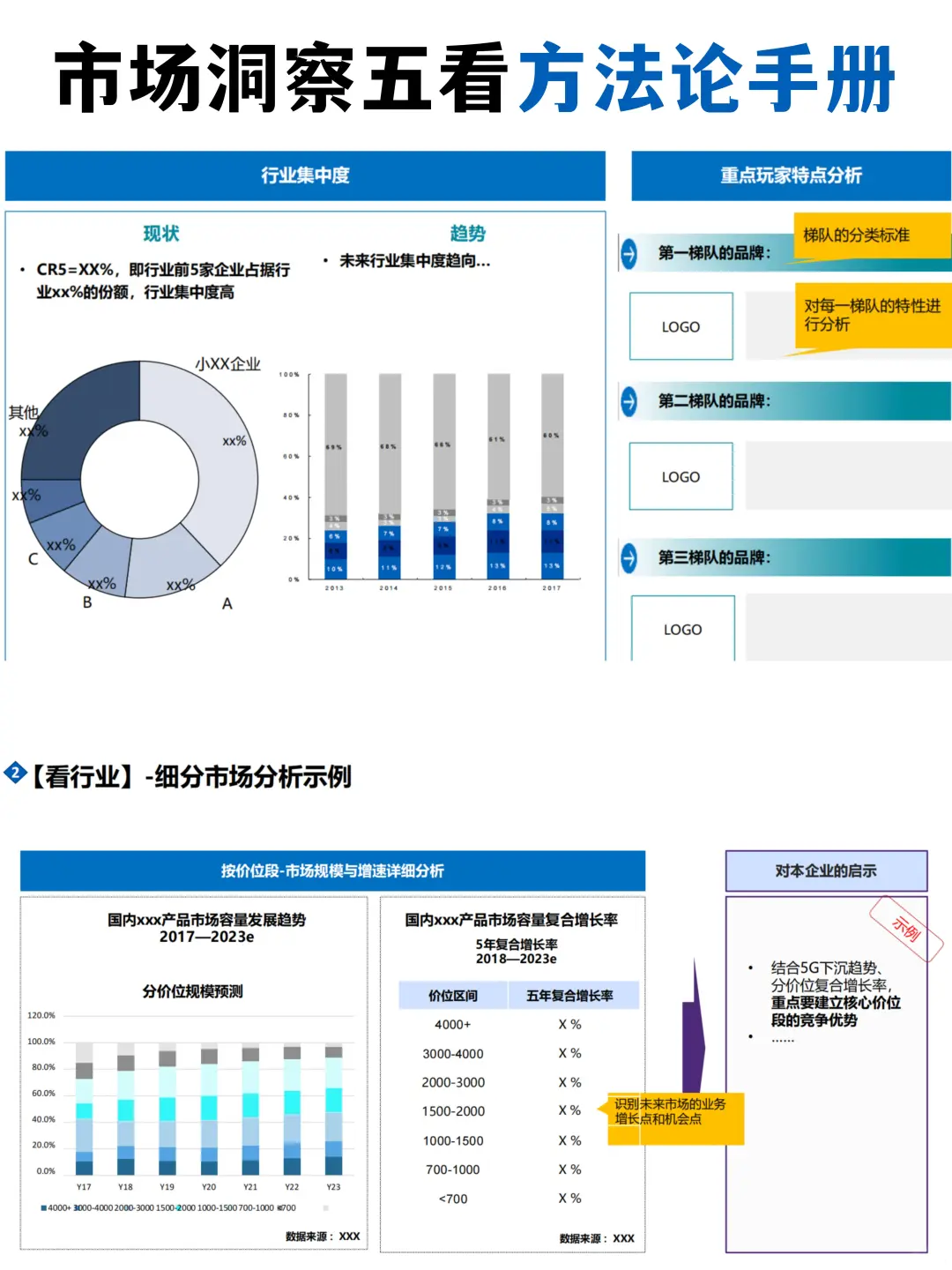Click the 小XX企业 donut label
This screenshot has width=952, height=1270.
[227, 364]
